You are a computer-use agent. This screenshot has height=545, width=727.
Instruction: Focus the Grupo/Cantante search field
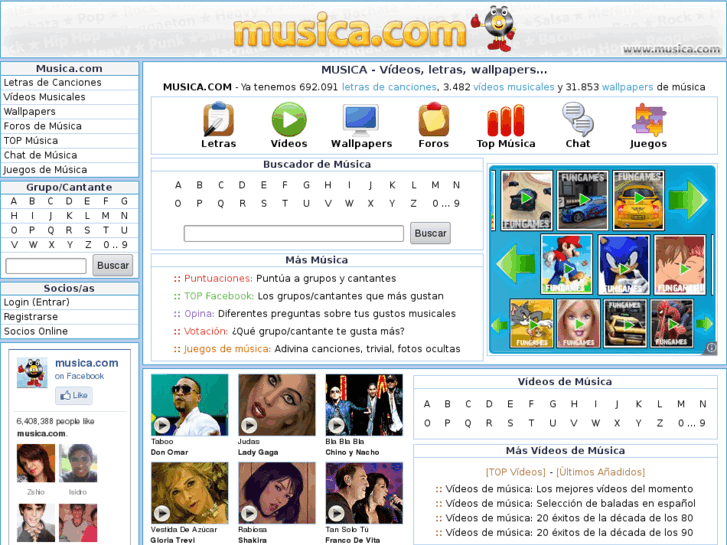click(46, 266)
